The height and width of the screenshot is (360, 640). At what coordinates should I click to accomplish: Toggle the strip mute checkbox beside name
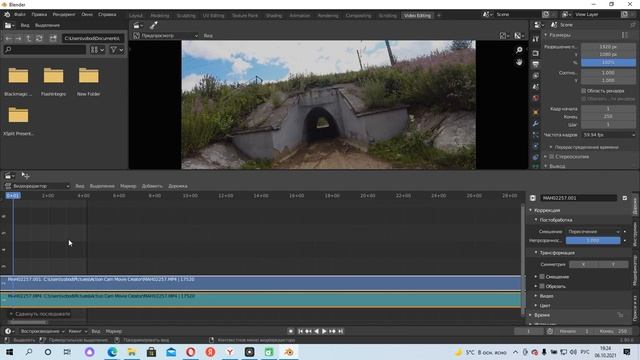[x=624, y=198]
